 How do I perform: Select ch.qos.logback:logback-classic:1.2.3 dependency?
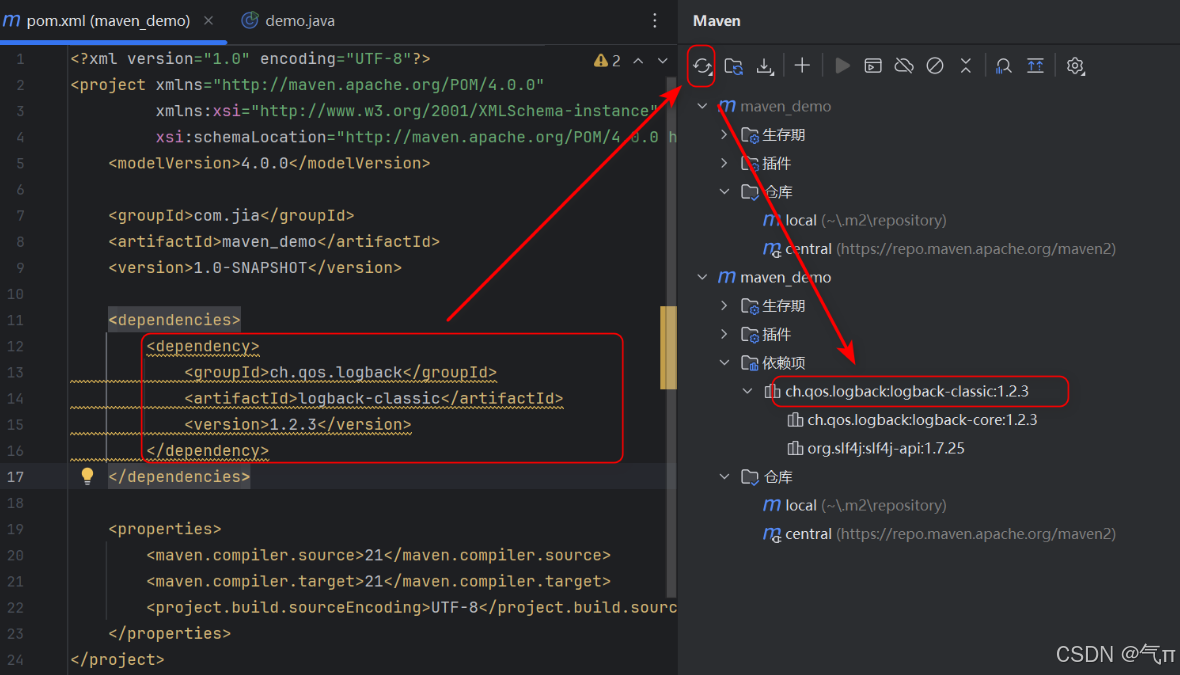(906, 391)
